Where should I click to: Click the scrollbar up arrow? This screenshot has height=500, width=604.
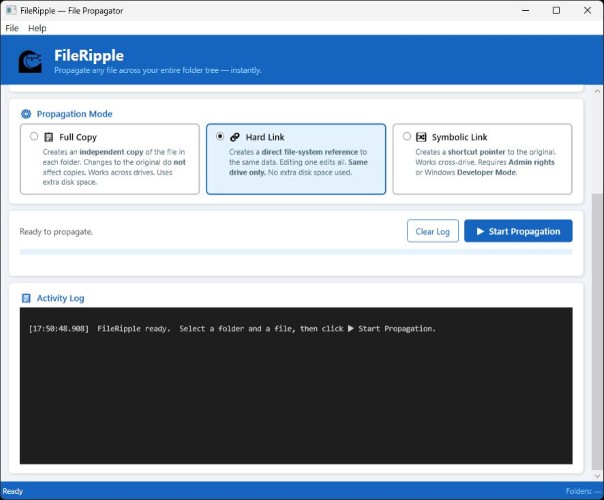pos(597,91)
